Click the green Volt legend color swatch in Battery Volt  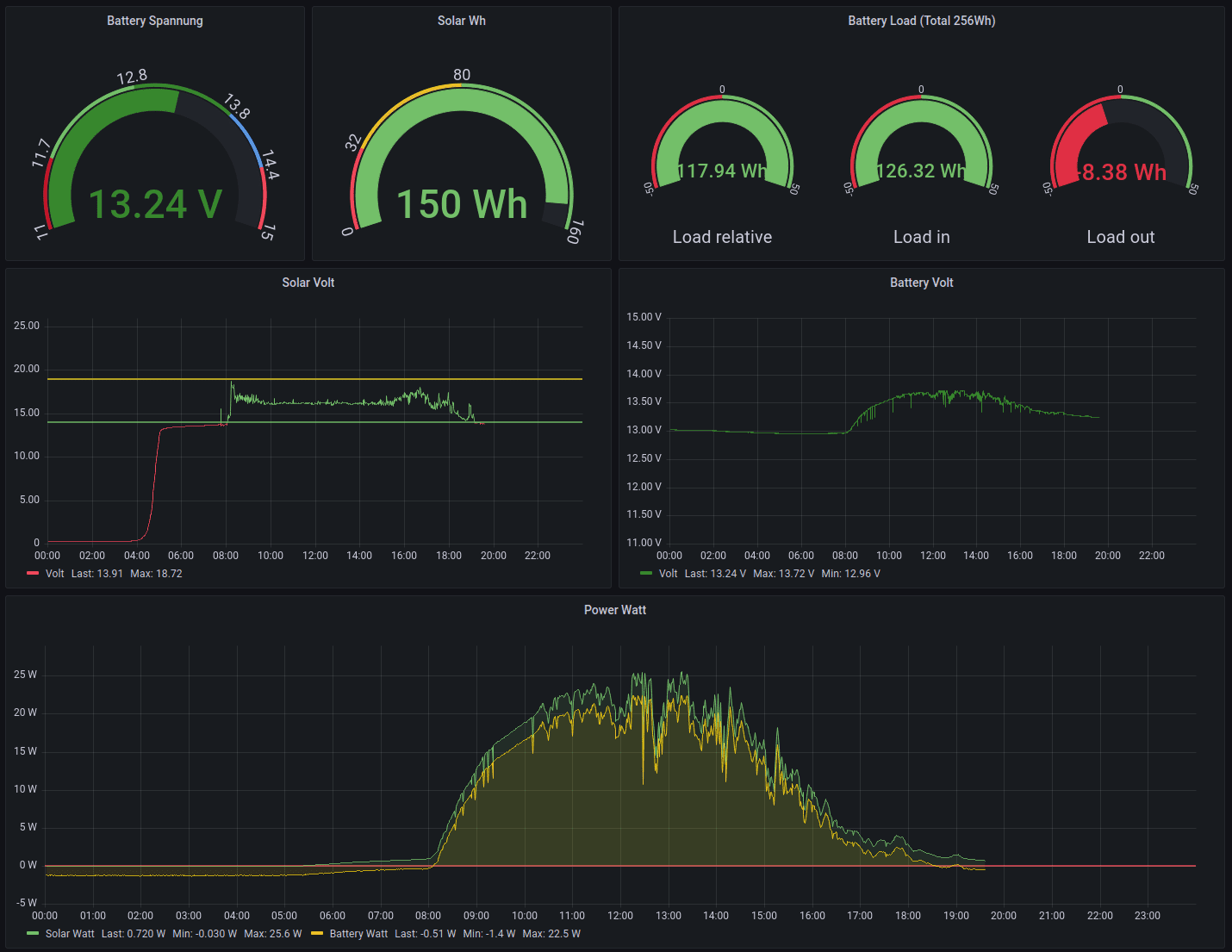click(646, 574)
